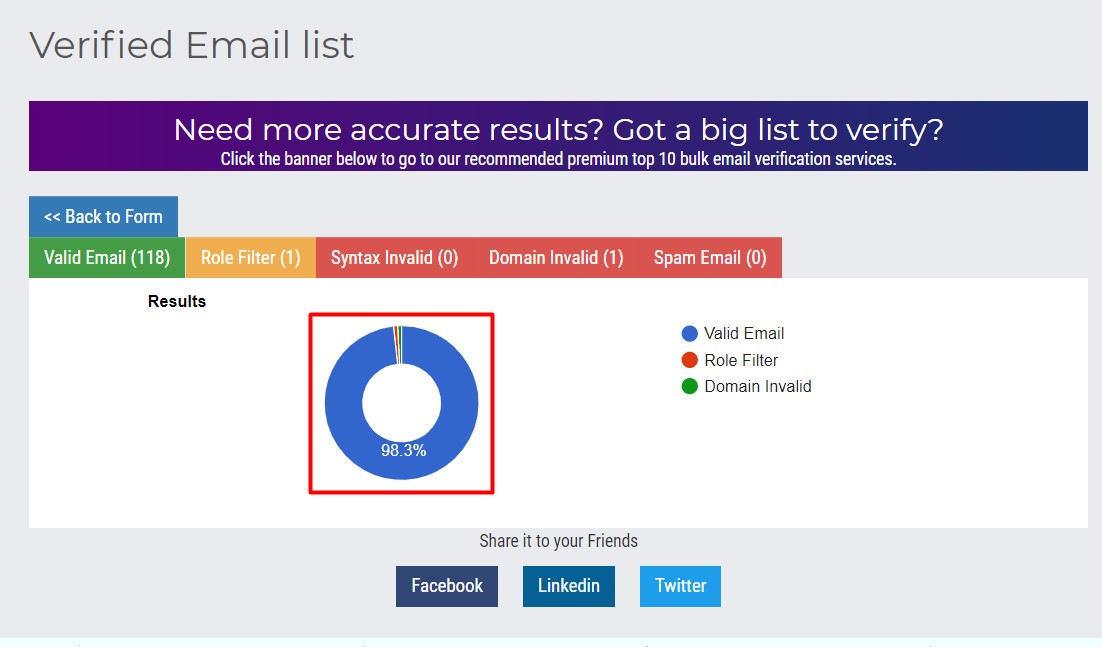Switch to the Role Filter (1) tab
This screenshot has height=647, width=1102.
pyautogui.click(x=249, y=257)
